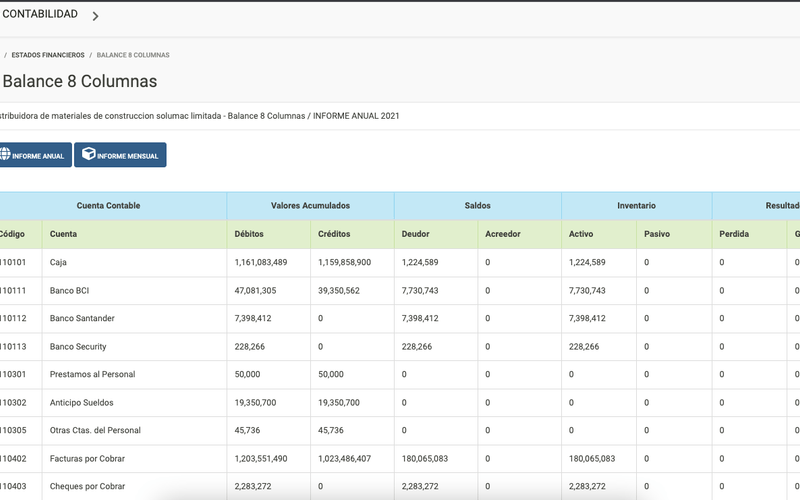Click the Créditos column header
This screenshot has height=500, width=800.
[334, 234]
